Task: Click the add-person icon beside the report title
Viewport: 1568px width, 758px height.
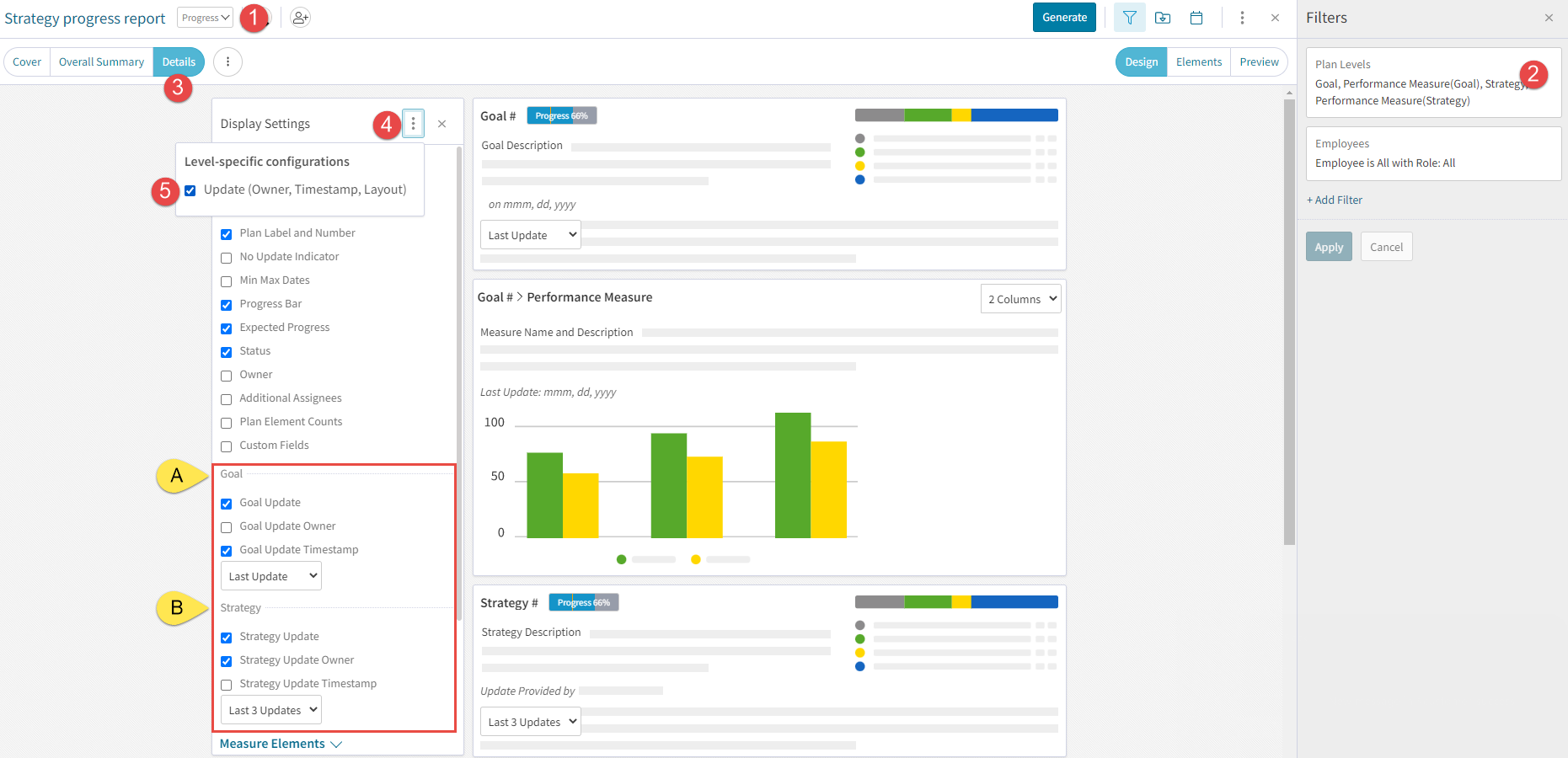Action: tap(300, 17)
